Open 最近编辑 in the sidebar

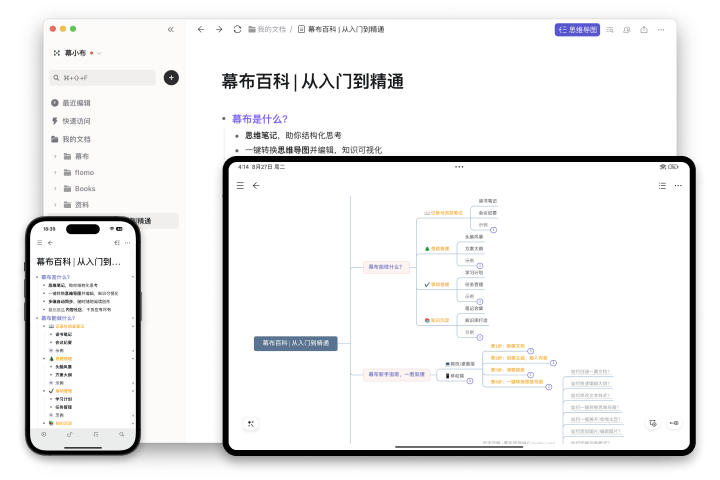[76, 103]
